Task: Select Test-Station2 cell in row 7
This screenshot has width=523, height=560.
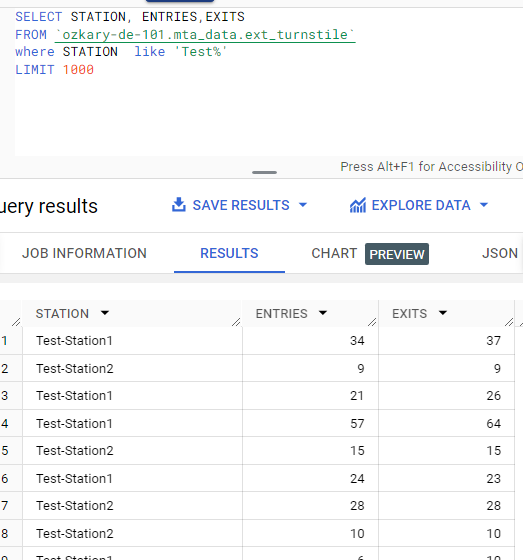Action: tap(132, 506)
